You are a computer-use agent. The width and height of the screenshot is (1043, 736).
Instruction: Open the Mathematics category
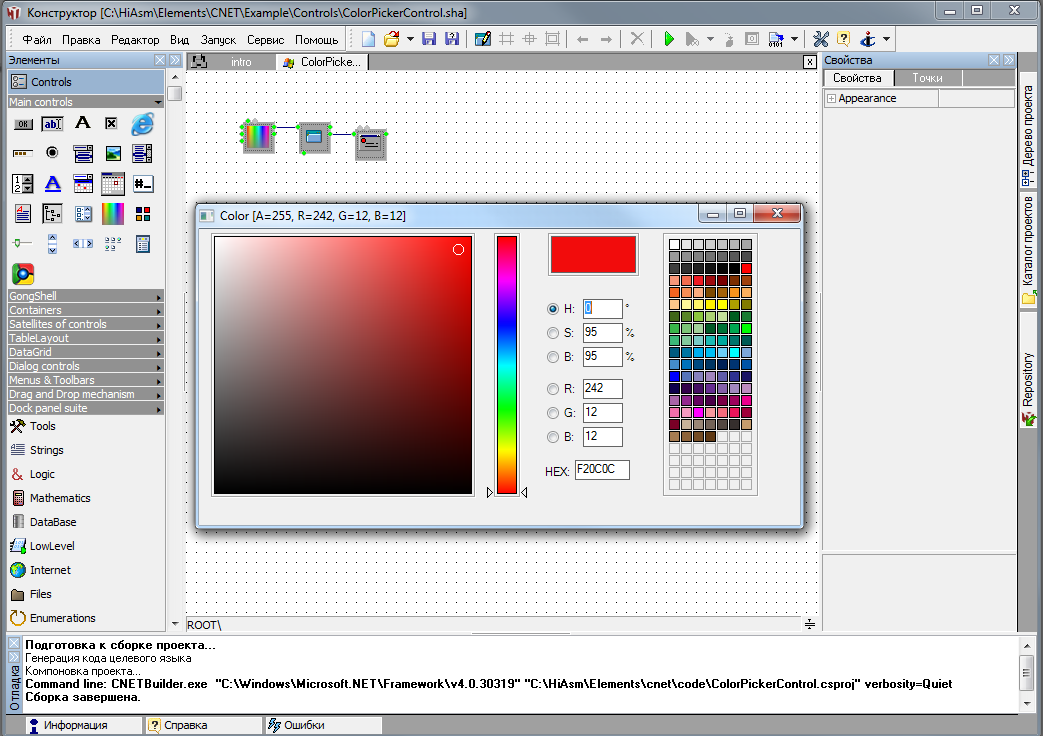point(60,498)
